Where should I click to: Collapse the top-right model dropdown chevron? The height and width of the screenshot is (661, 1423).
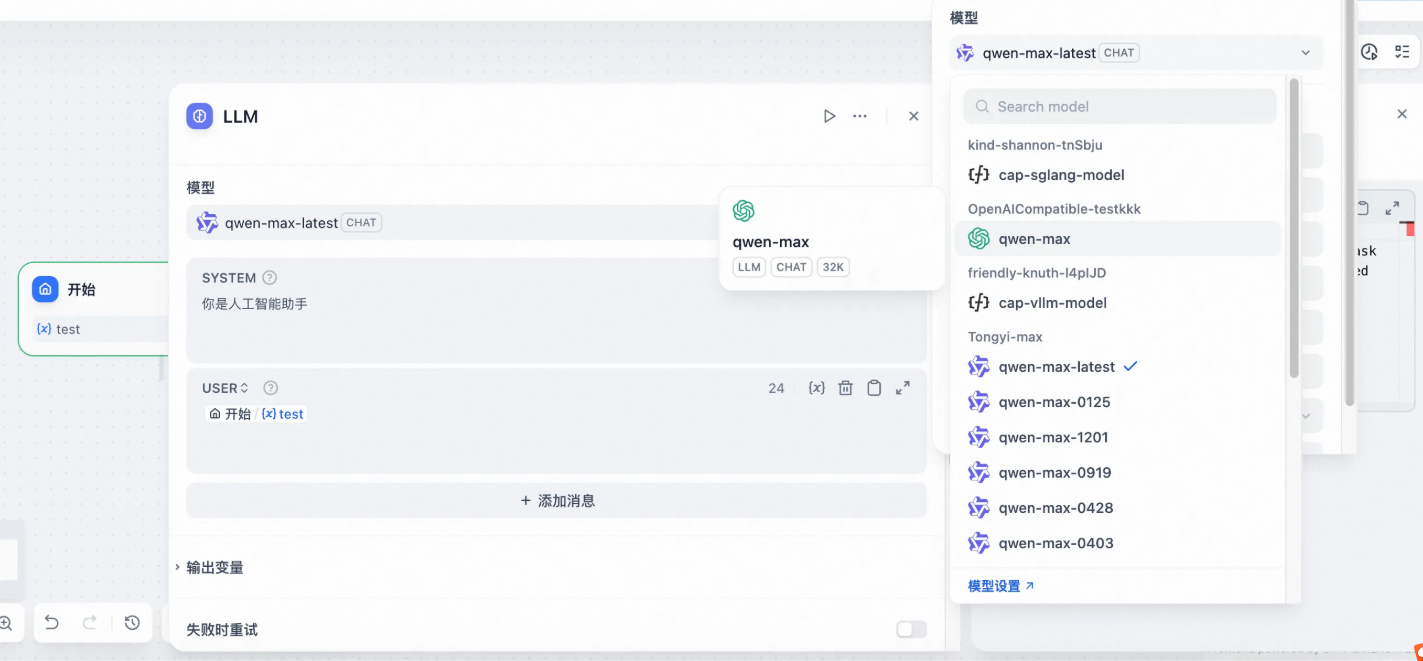click(x=1305, y=53)
